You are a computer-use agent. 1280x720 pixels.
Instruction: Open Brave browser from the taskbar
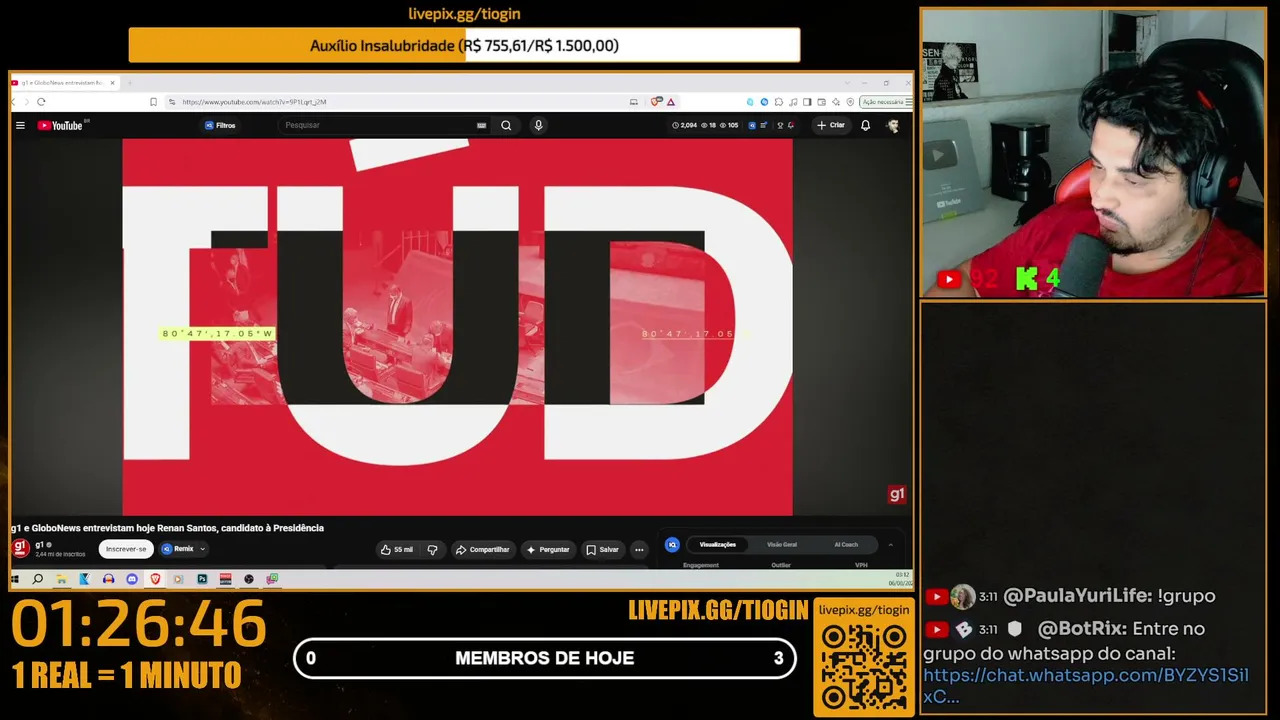click(155, 579)
